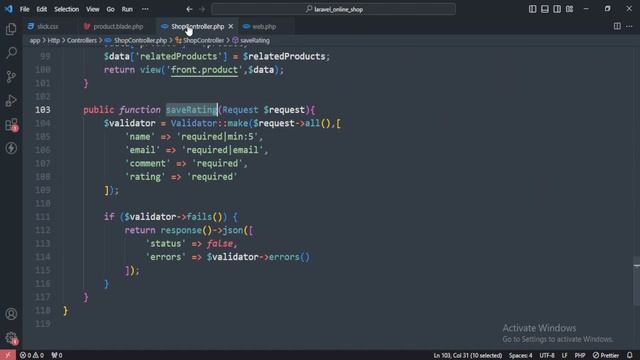Open Run and Debug view
640x360 pixels.
click(11, 100)
